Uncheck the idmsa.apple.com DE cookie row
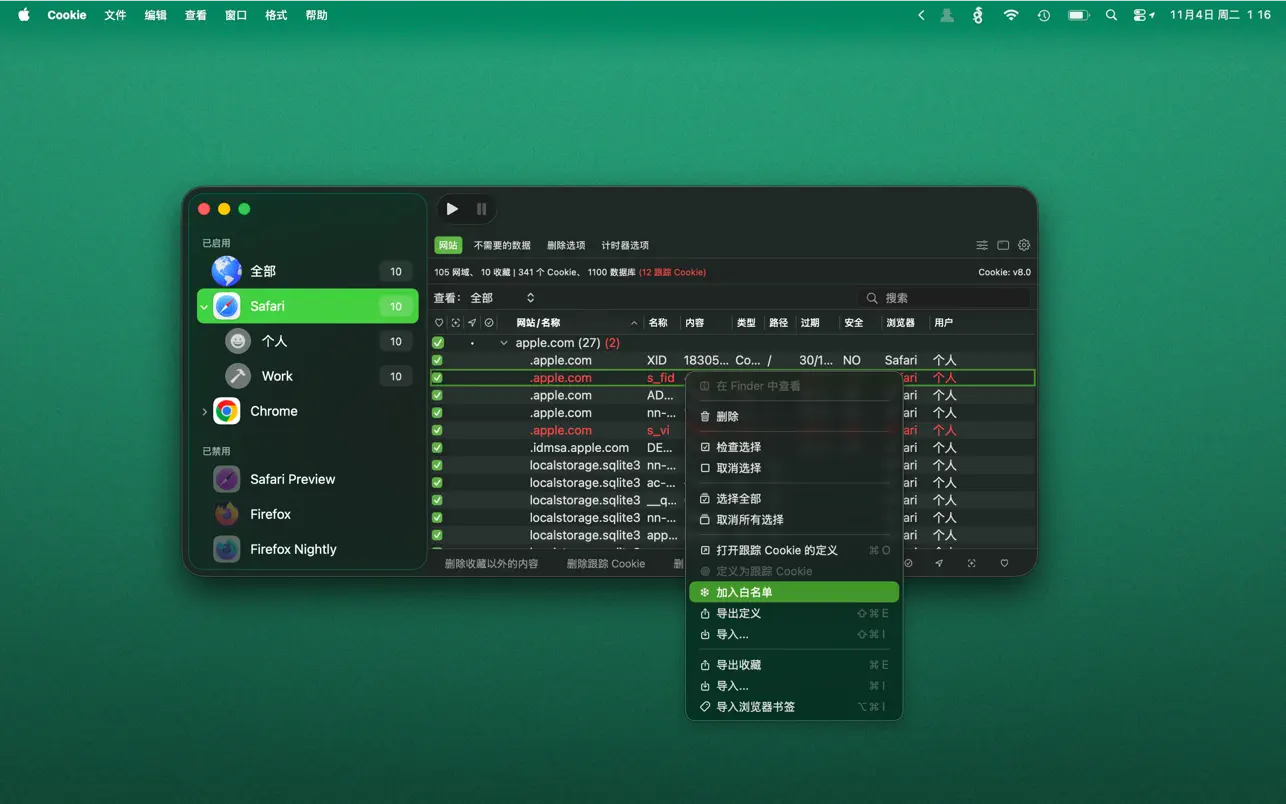This screenshot has height=804, width=1286. click(437, 447)
